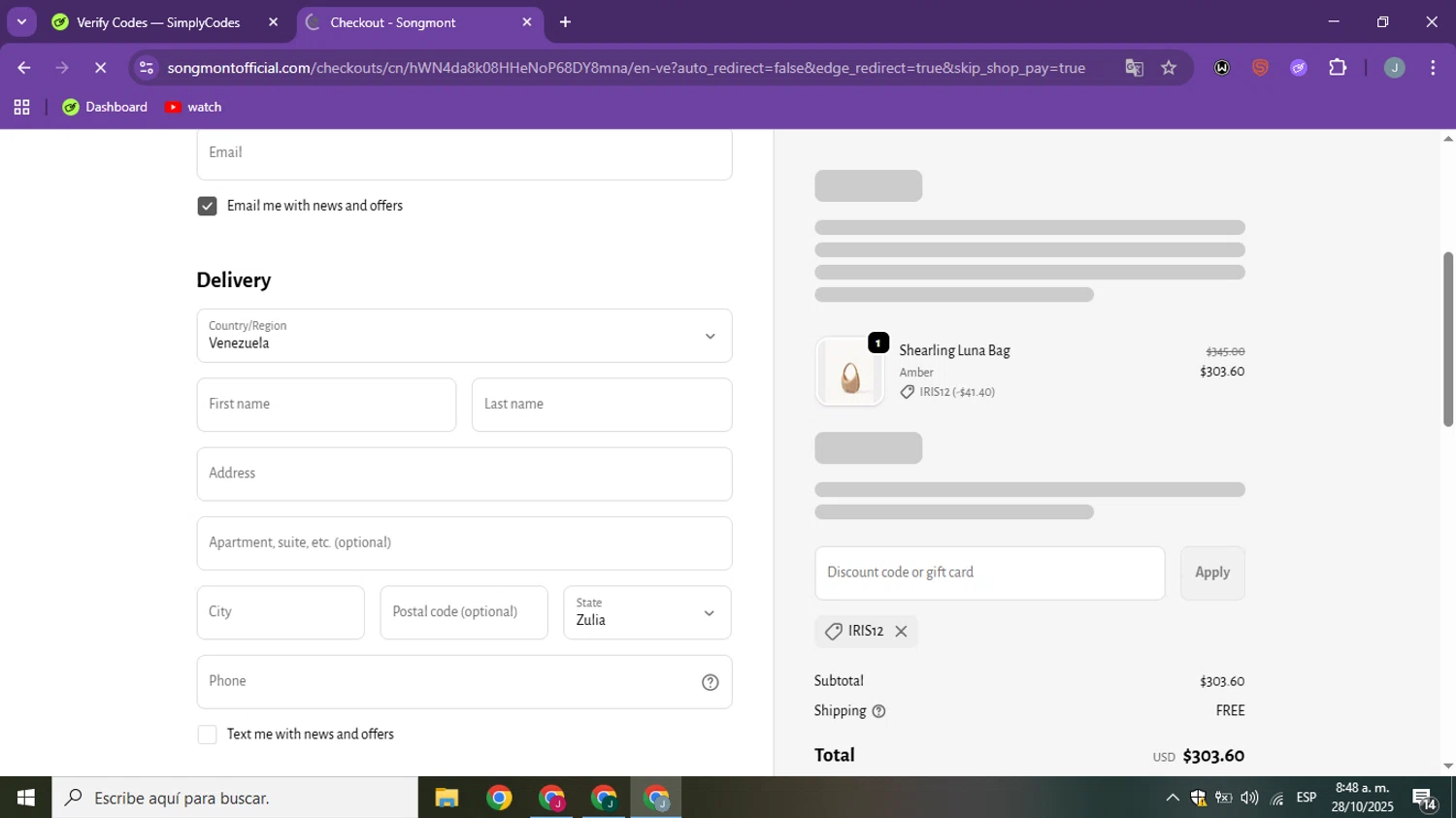Focus the Last name field
The width and height of the screenshot is (1456, 818).
pos(602,405)
